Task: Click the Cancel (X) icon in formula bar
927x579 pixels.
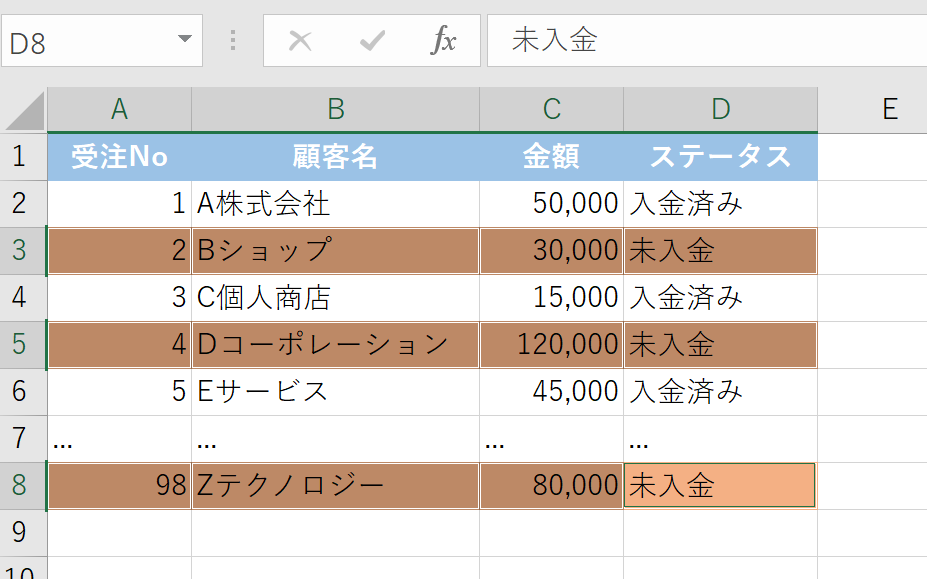Action: pos(300,41)
